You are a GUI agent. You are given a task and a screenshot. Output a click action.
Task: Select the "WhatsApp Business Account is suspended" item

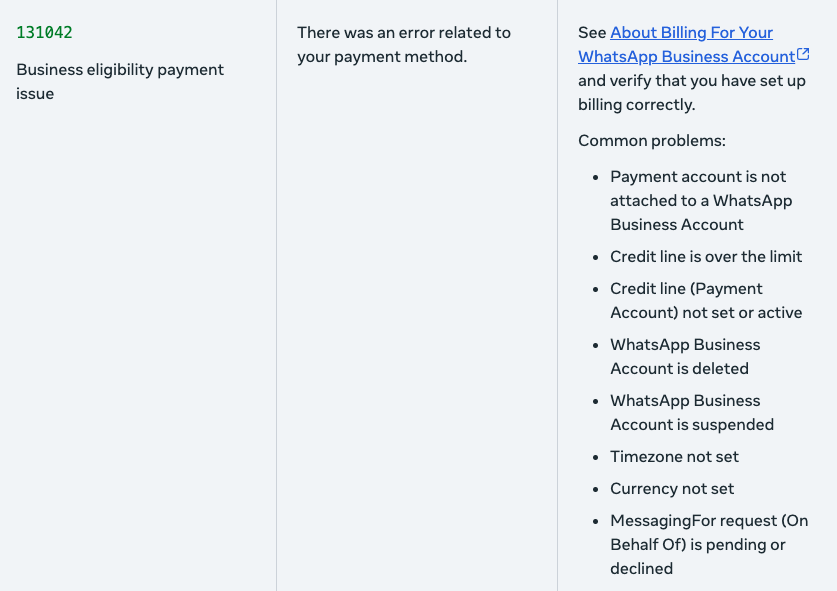pos(692,413)
